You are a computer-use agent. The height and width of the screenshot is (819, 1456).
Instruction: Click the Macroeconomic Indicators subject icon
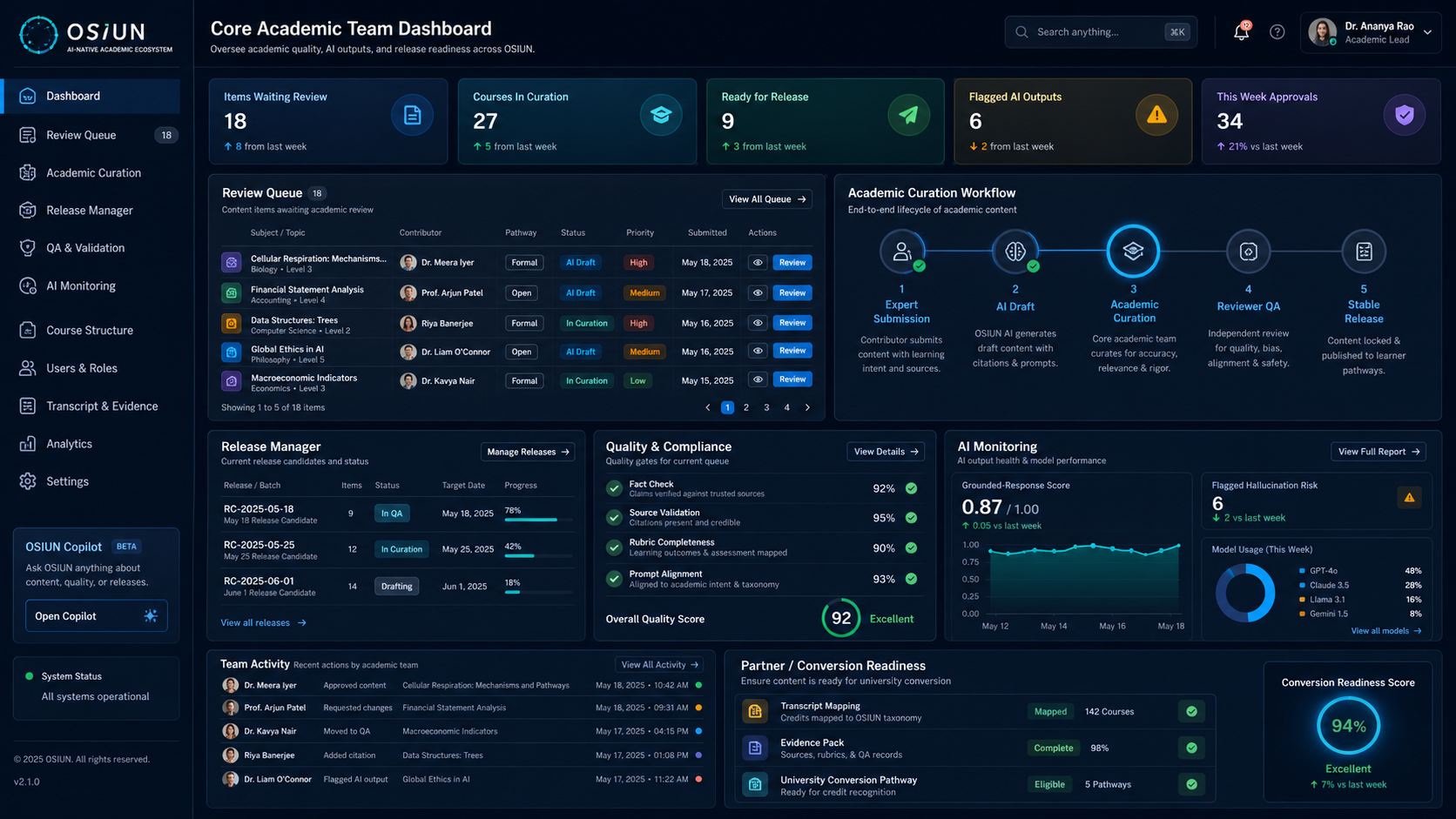(x=232, y=381)
